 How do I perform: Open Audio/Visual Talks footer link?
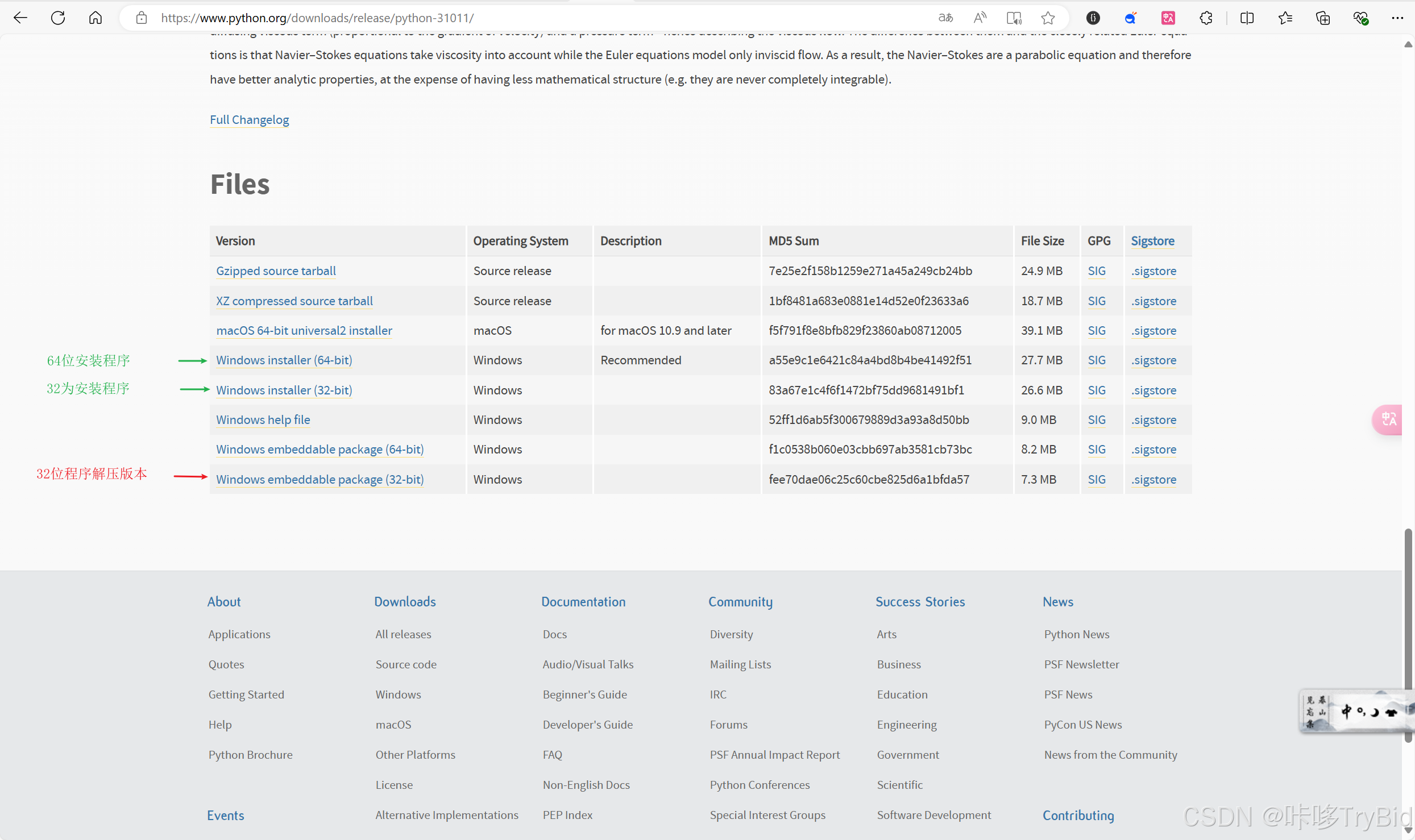[588, 664]
